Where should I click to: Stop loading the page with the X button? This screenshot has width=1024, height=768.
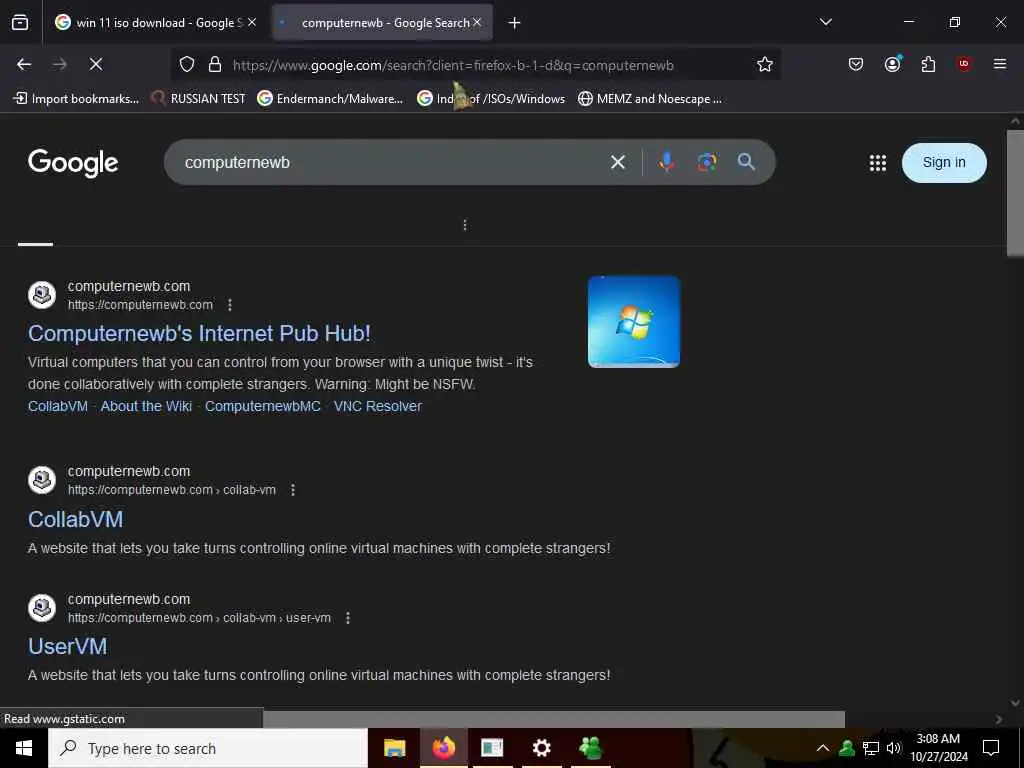tap(95, 64)
